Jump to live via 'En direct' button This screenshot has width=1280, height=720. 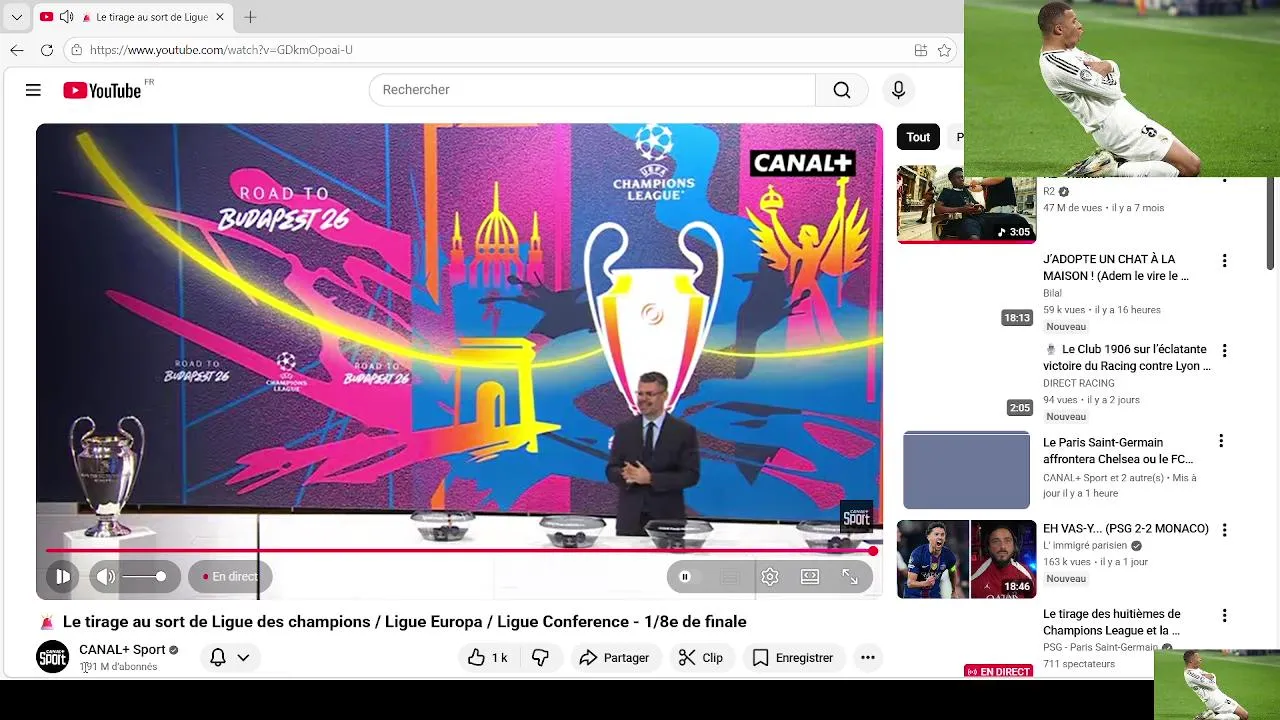(230, 576)
